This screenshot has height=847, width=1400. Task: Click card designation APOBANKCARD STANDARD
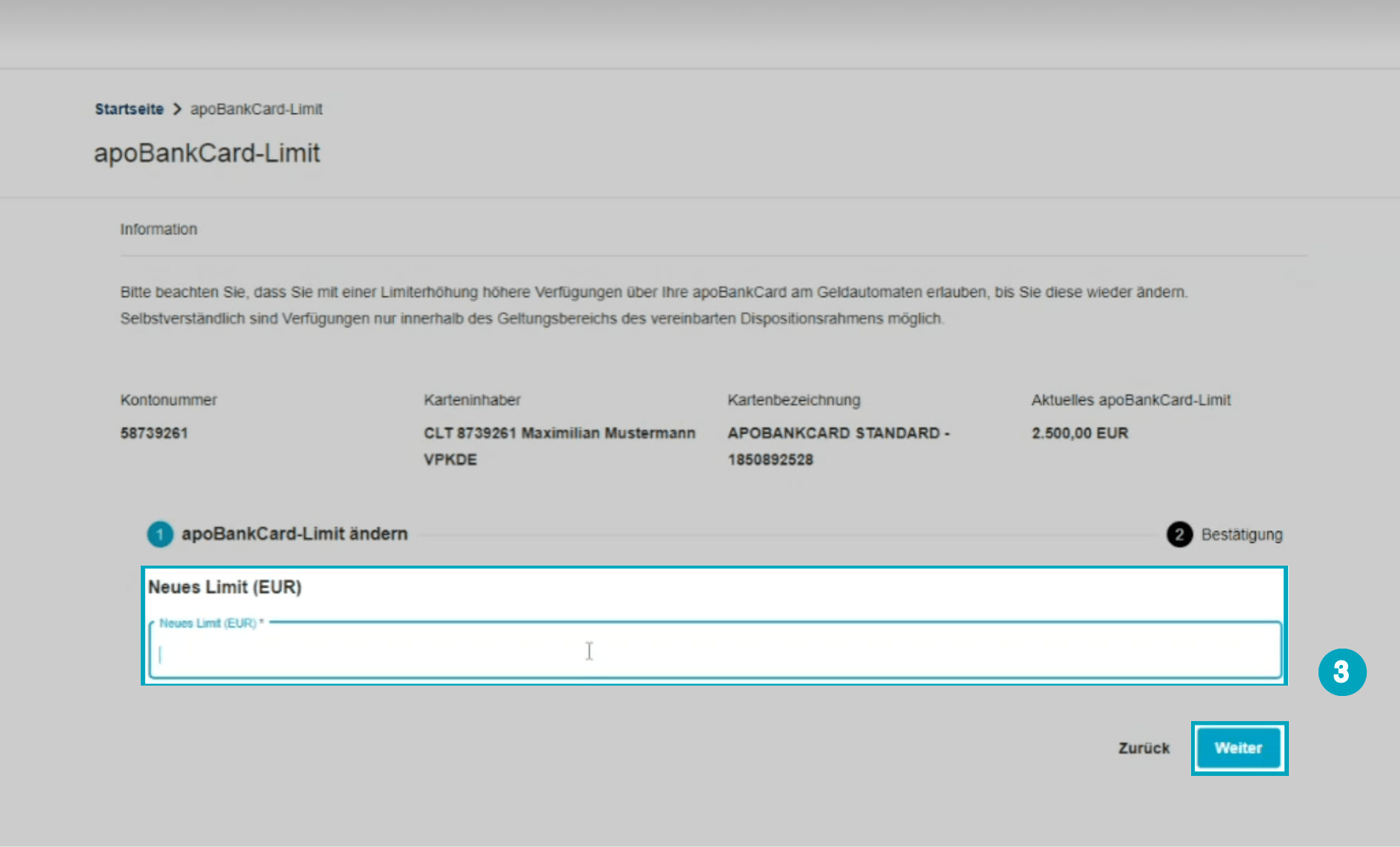(x=833, y=433)
